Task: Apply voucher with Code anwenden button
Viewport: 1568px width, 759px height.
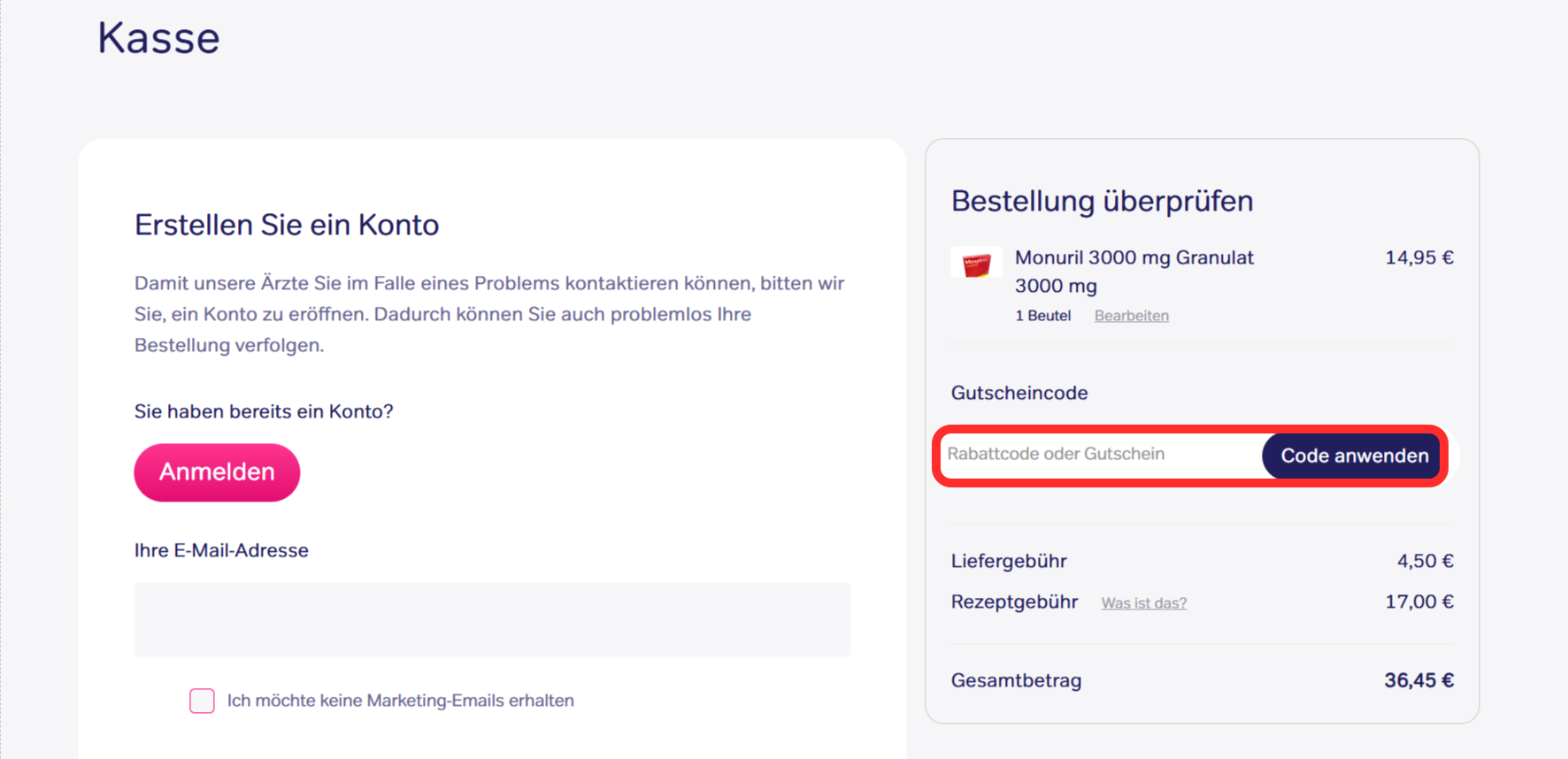Action: click(x=1354, y=456)
